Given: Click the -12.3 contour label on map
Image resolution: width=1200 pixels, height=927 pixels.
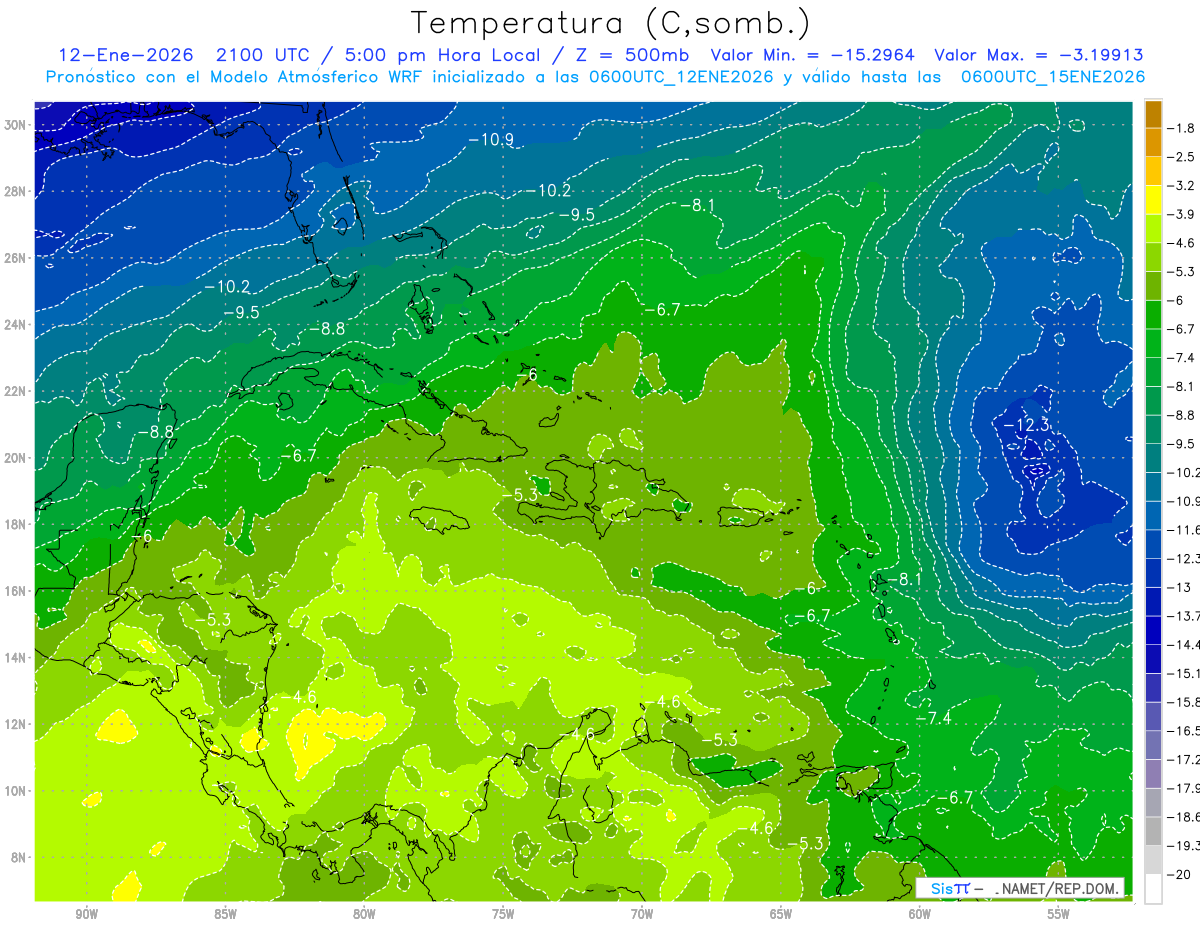Looking at the screenshot, I should tap(1026, 426).
